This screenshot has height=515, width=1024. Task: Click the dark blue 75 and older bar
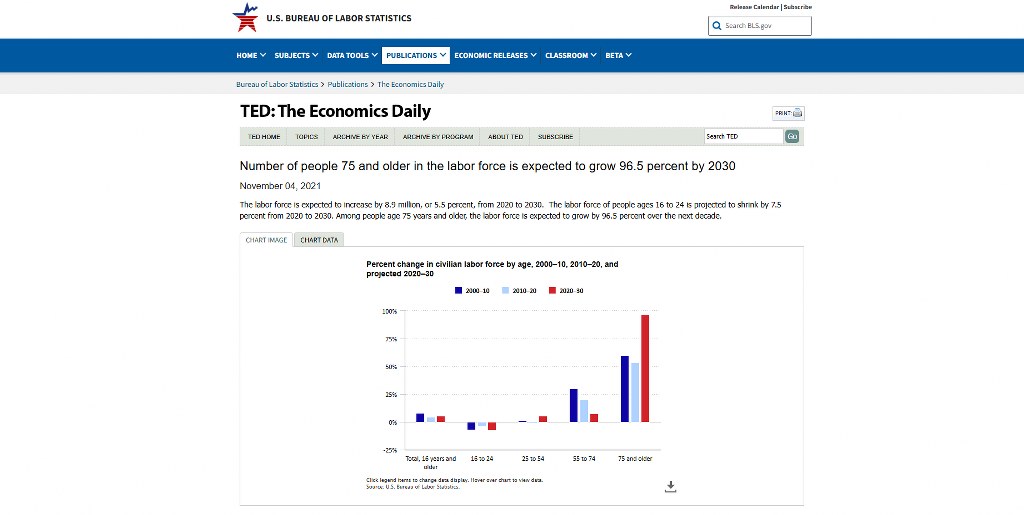[625, 389]
